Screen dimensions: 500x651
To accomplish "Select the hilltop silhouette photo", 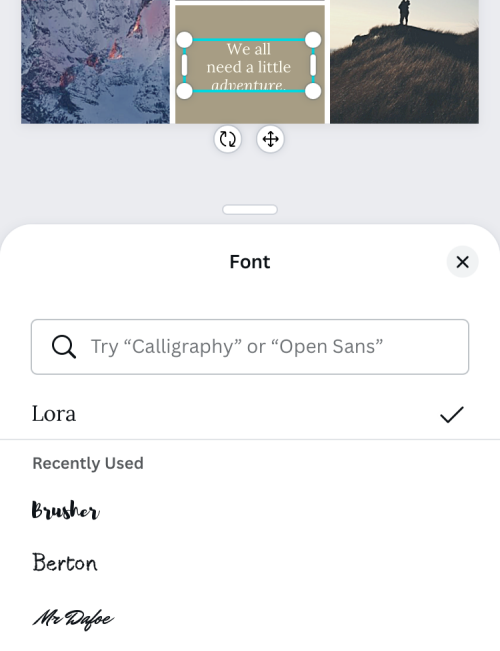I will tap(404, 61).
